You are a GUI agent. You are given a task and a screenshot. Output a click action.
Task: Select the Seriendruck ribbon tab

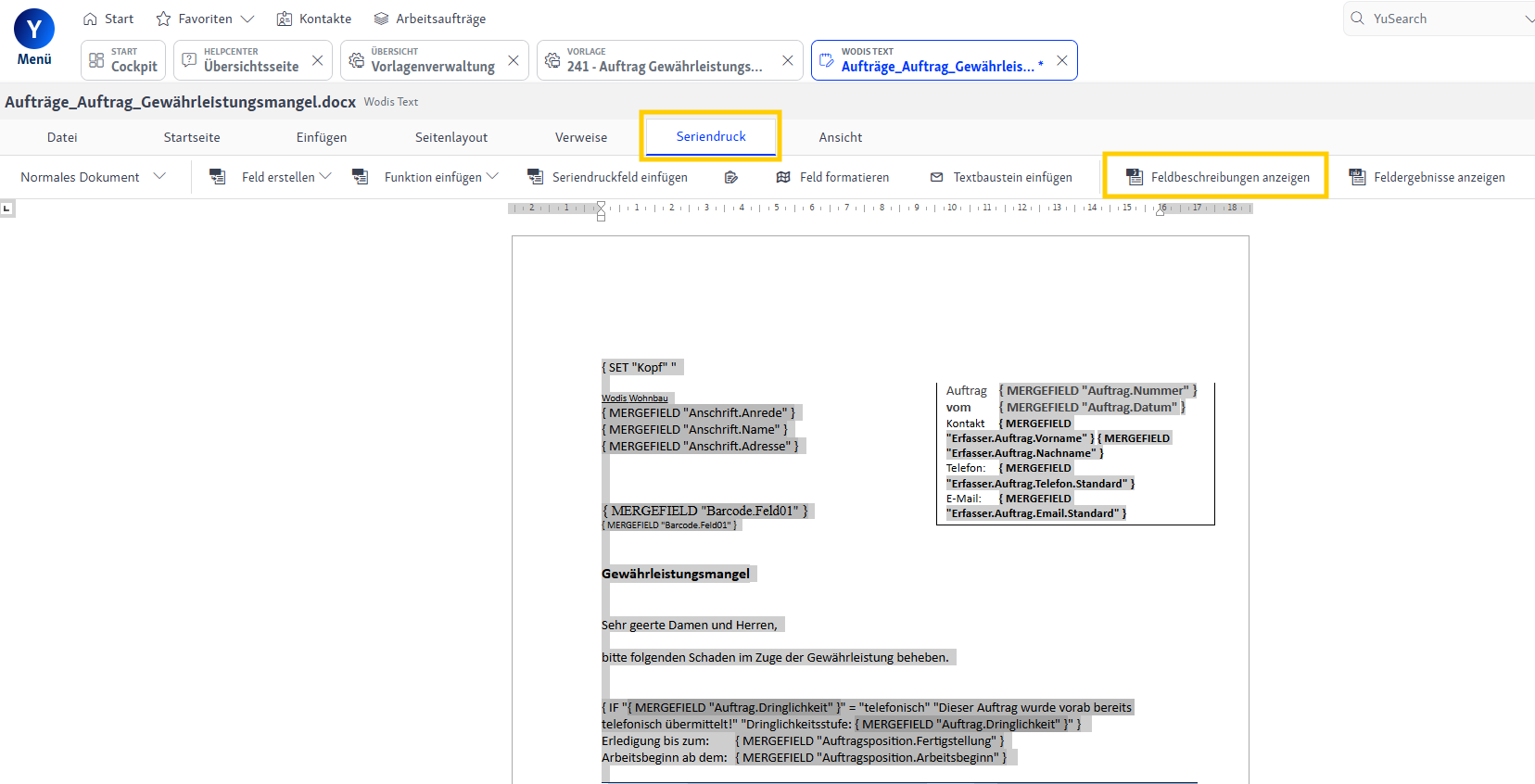711,136
